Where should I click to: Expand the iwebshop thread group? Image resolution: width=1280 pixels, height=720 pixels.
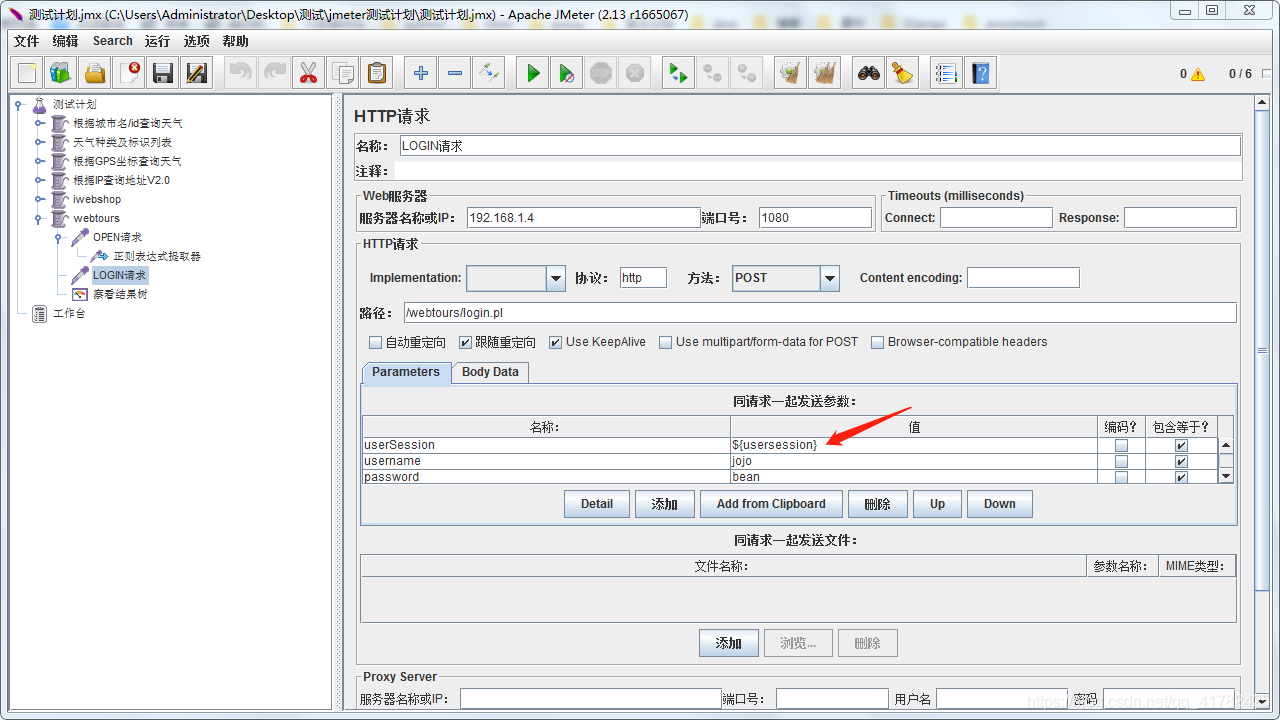[39, 199]
